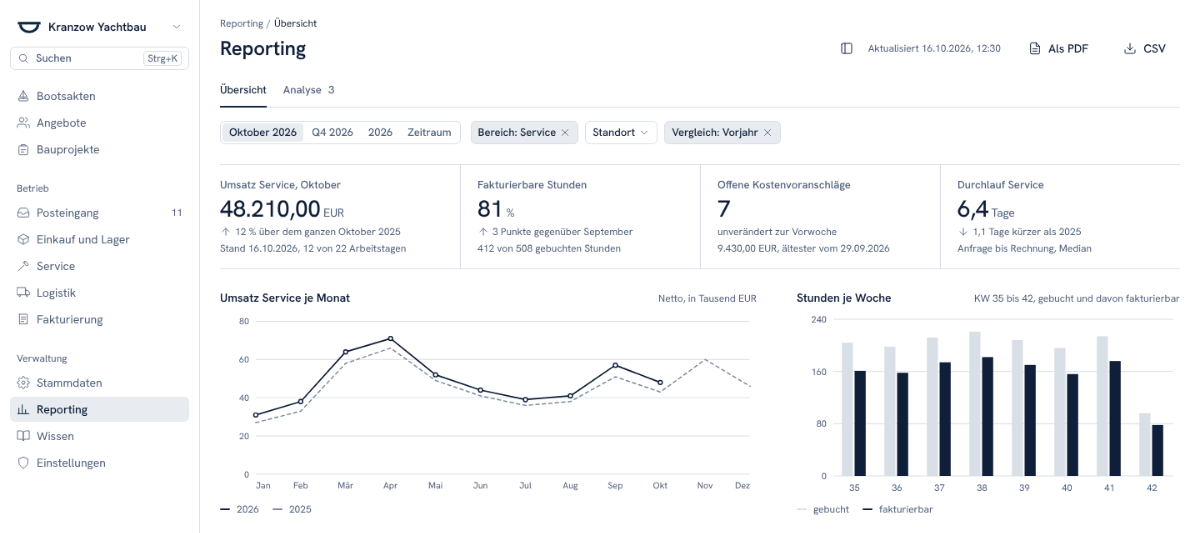1200x533 pixels.
Task: Click the week 42 fakturierbar bar
Action: click(x=1157, y=450)
